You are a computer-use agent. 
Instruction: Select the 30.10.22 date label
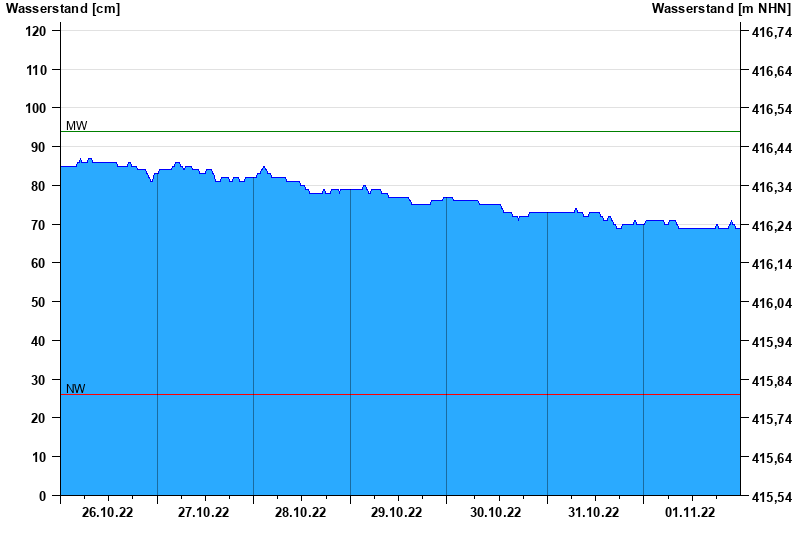click(x=495, y=512)
